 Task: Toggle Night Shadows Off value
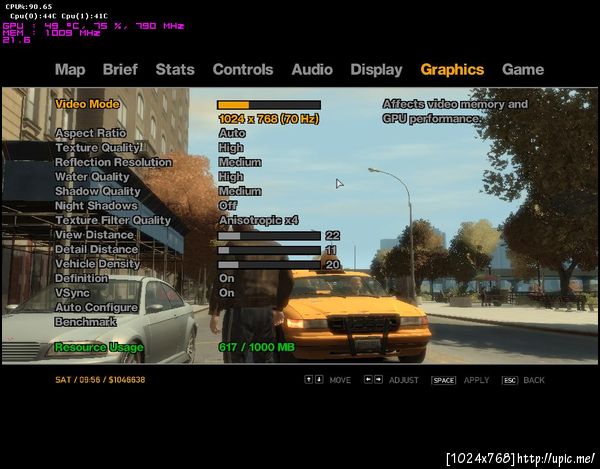coord(228,206)
